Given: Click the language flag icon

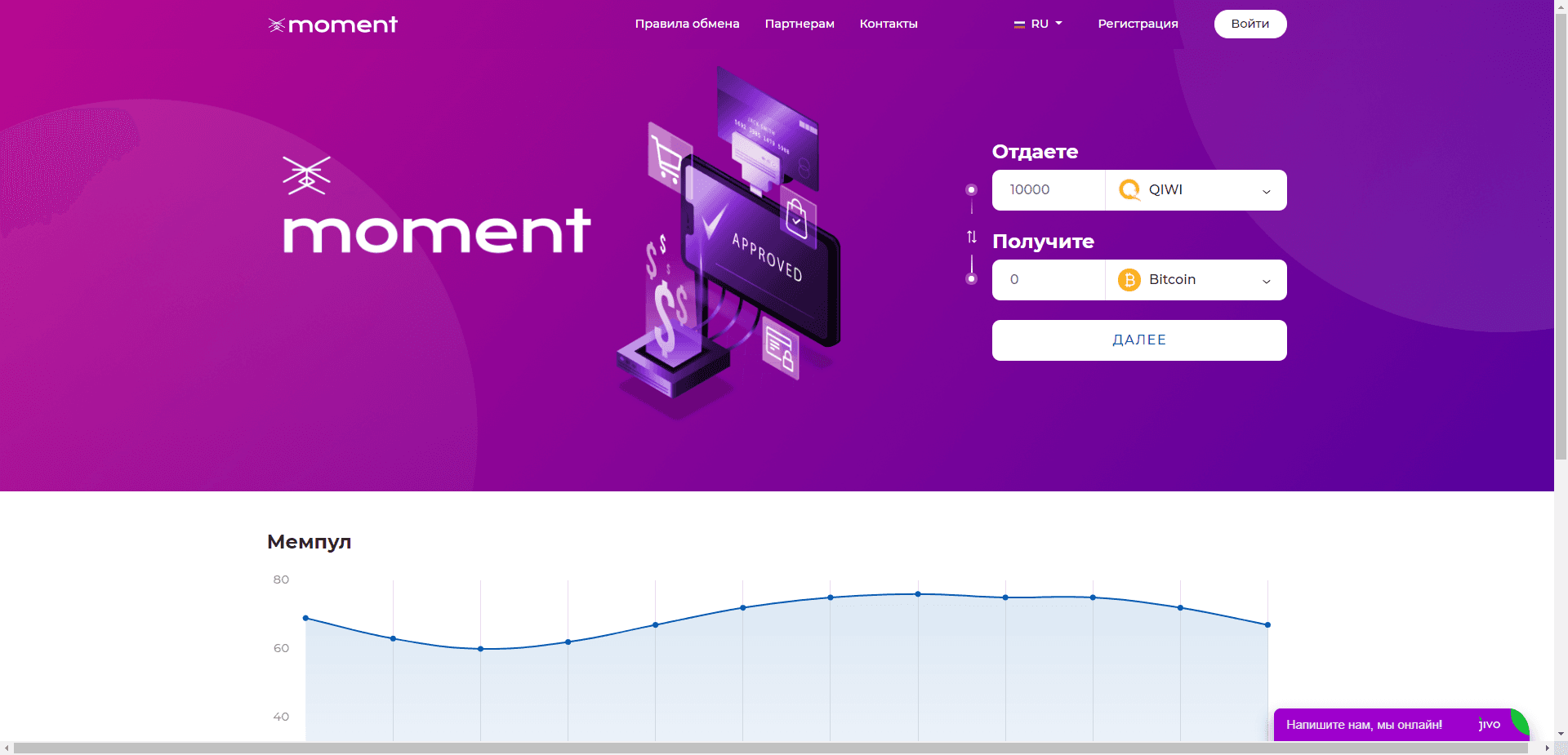Looking at the screenshot, I should pyautogui.click(x=1019, y=24).
